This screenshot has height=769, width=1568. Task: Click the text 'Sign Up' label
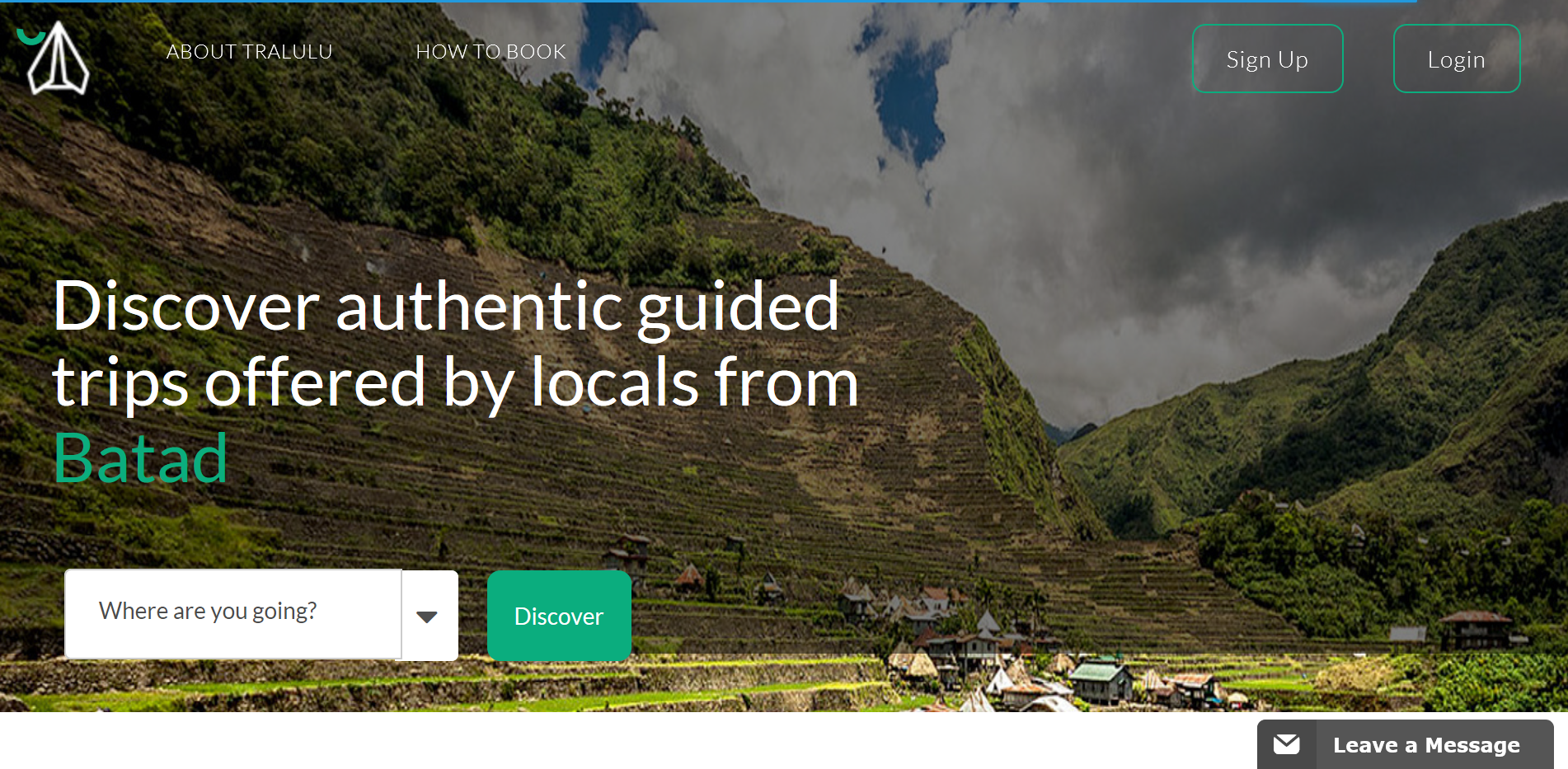point(1267,60)
